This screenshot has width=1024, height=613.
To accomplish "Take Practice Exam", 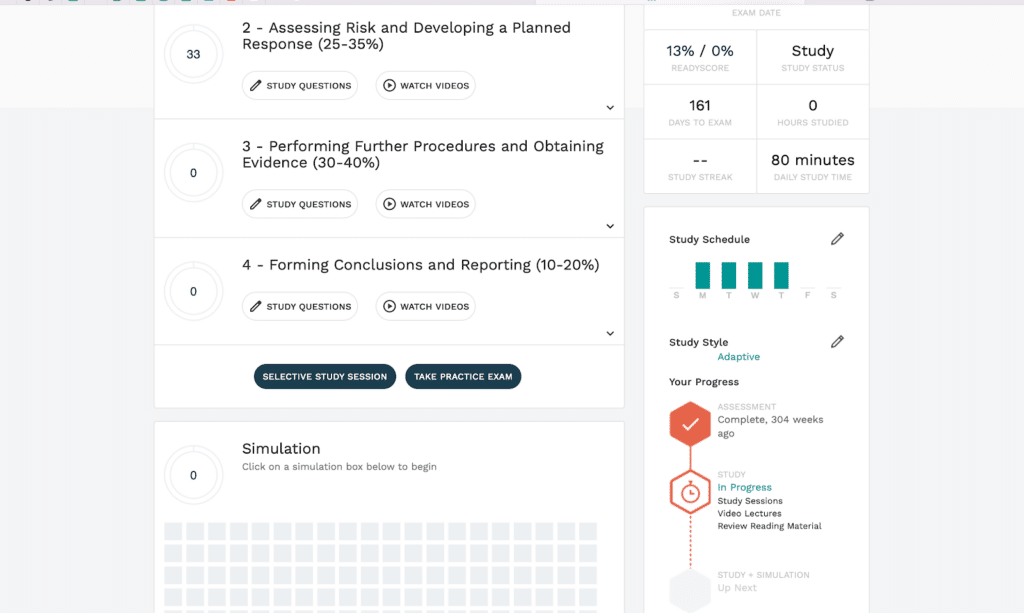I will pos(463,377).
